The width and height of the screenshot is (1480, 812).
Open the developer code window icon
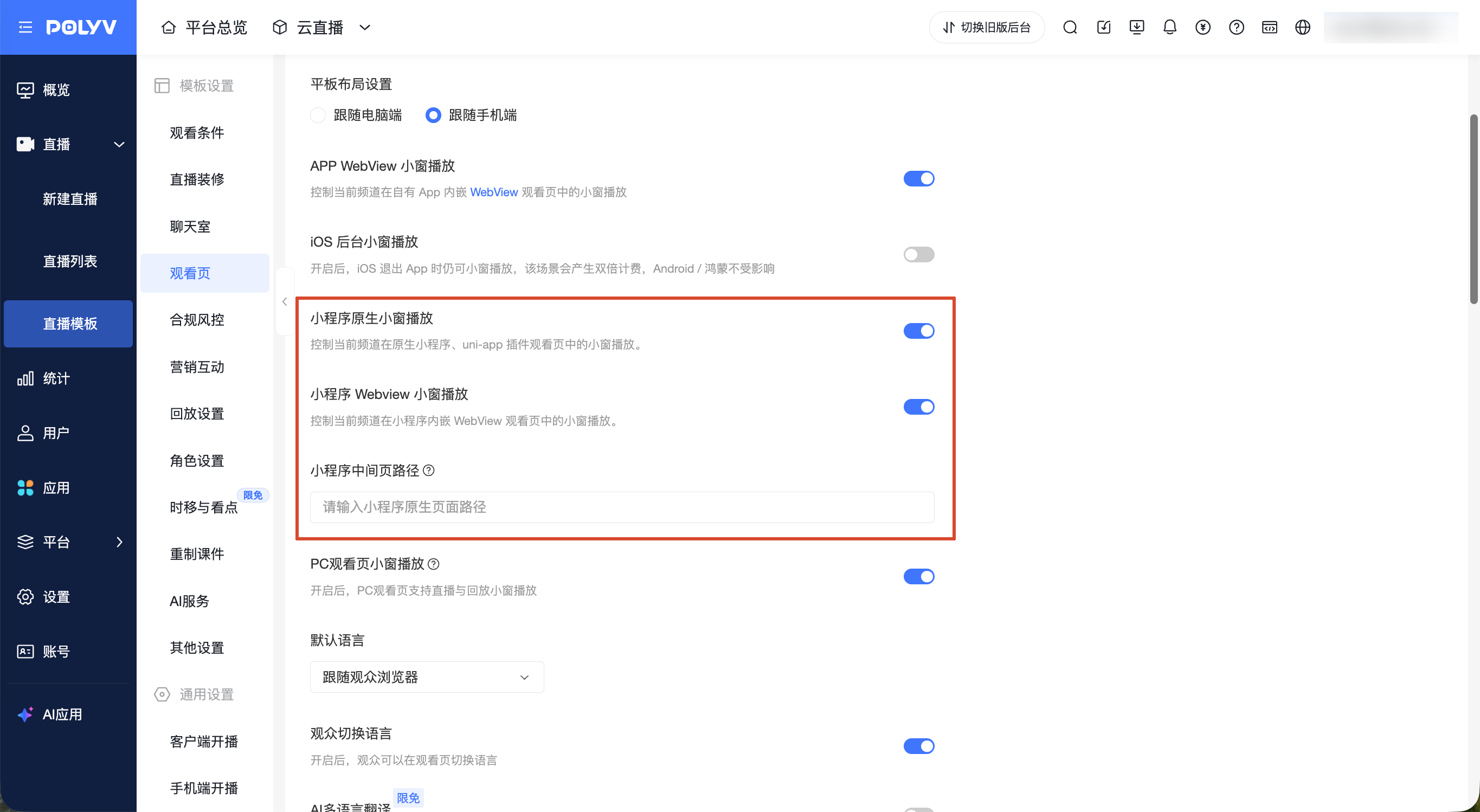pos(1270,27)
